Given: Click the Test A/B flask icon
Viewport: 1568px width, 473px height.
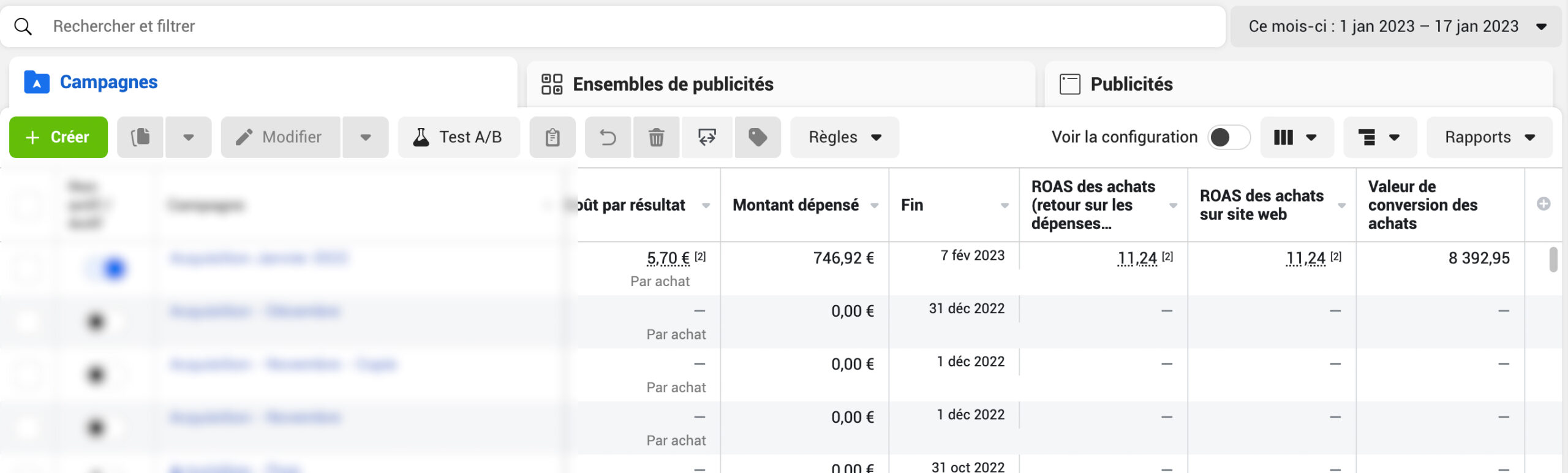Looking at the screenshot, I should point(421,137).
